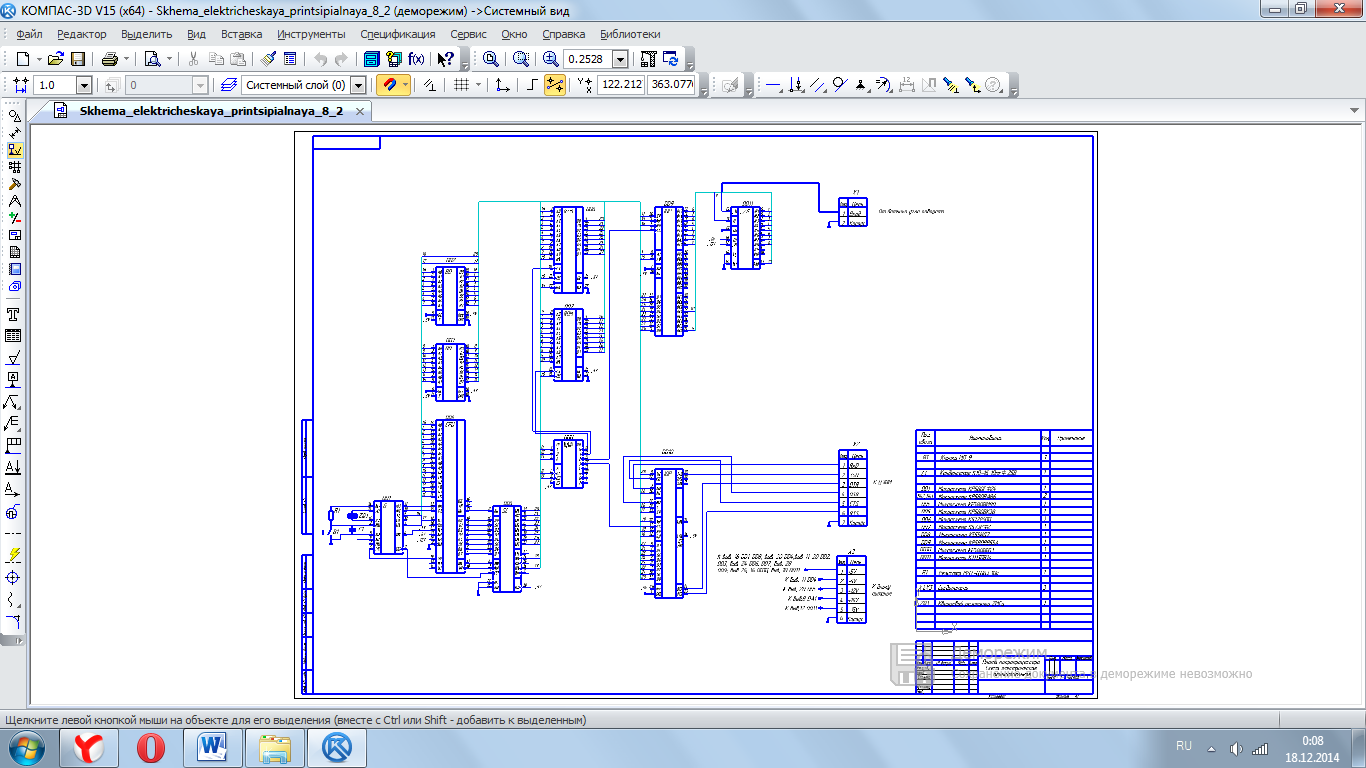The width and height of the screenshot is (1366, 768).
Task: Open the Спецификация menu
Action: (397, 34)
